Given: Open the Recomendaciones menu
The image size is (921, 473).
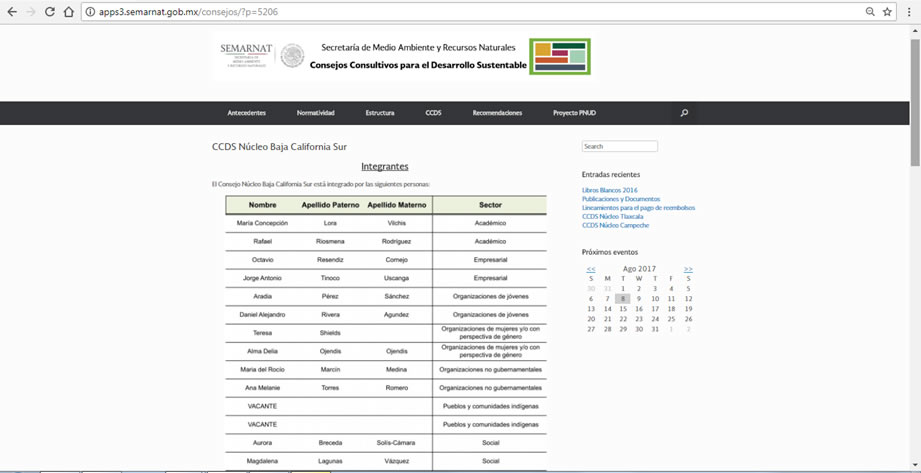Looking at the screenshot, I should [x=497, y=113].
